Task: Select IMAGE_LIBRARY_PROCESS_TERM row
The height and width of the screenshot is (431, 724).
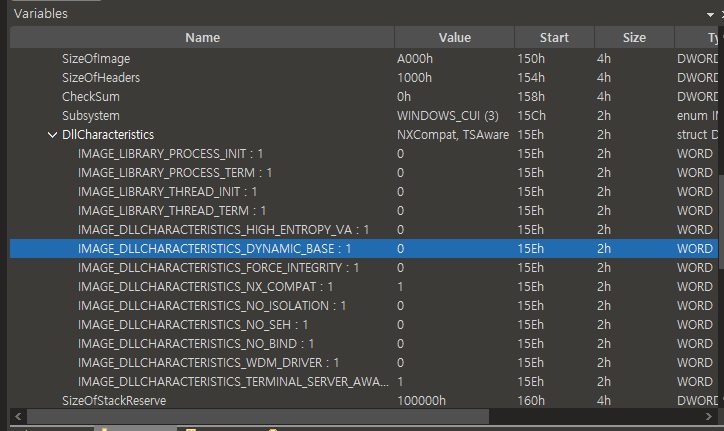Action: tap(364, 173)
